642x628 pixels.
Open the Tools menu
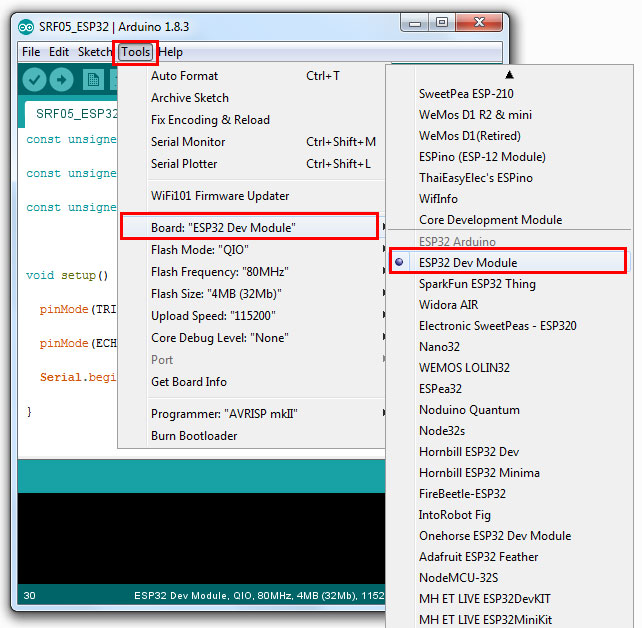[136, 52]
